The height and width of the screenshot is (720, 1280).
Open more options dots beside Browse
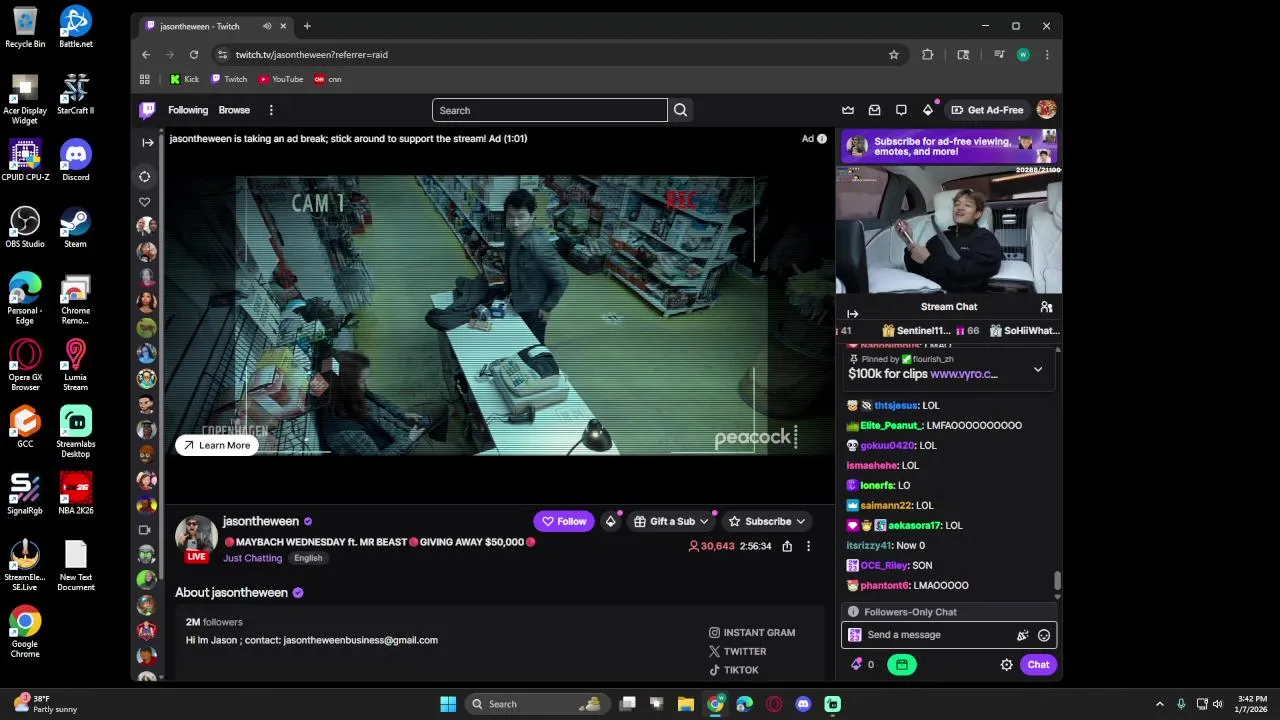click(x=271, y=110)
